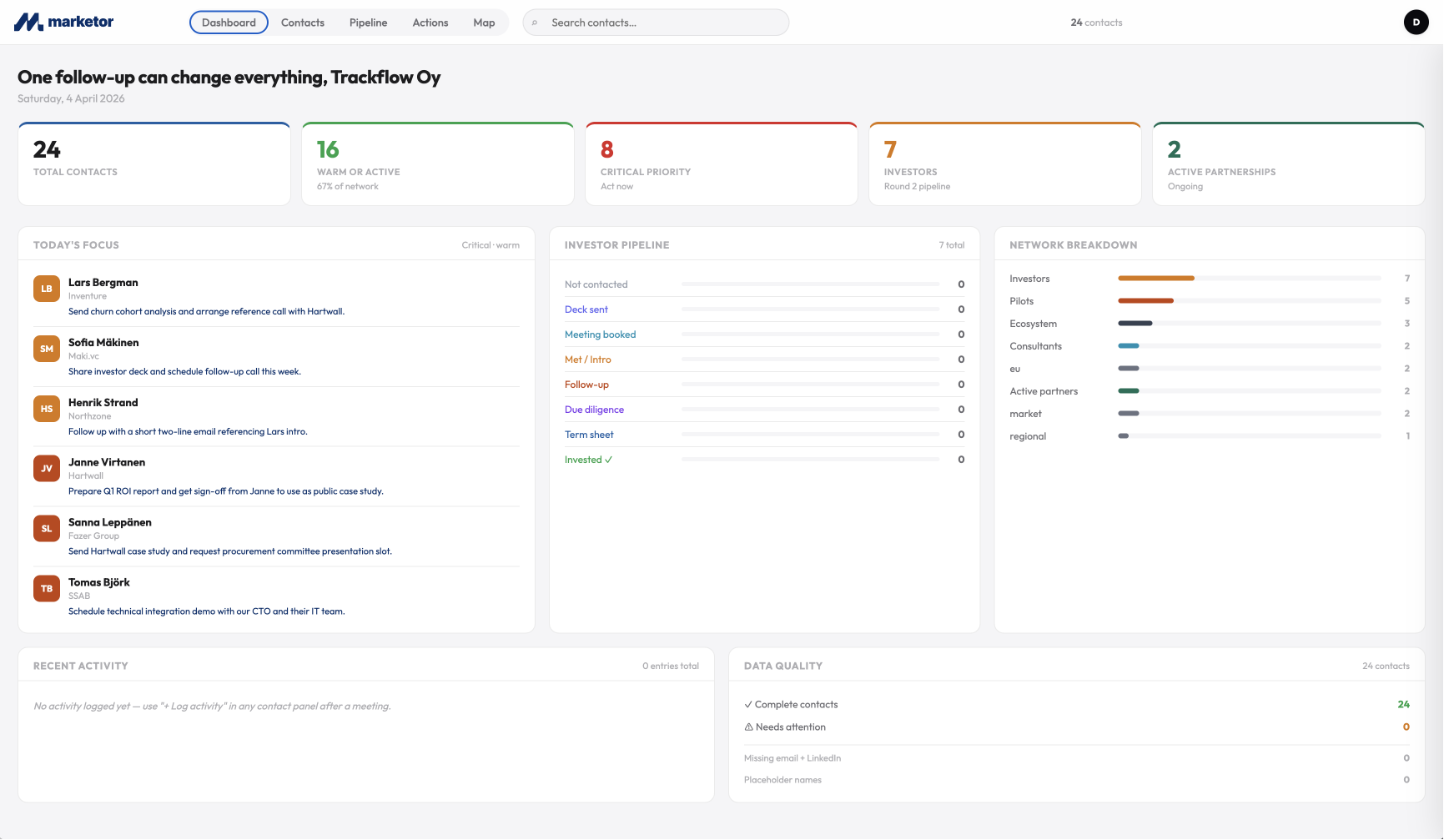Image resolution: width=1444 pixels, height=840 pixels.
Task: Open the user profile avatar "D"
Action: 1416,23
